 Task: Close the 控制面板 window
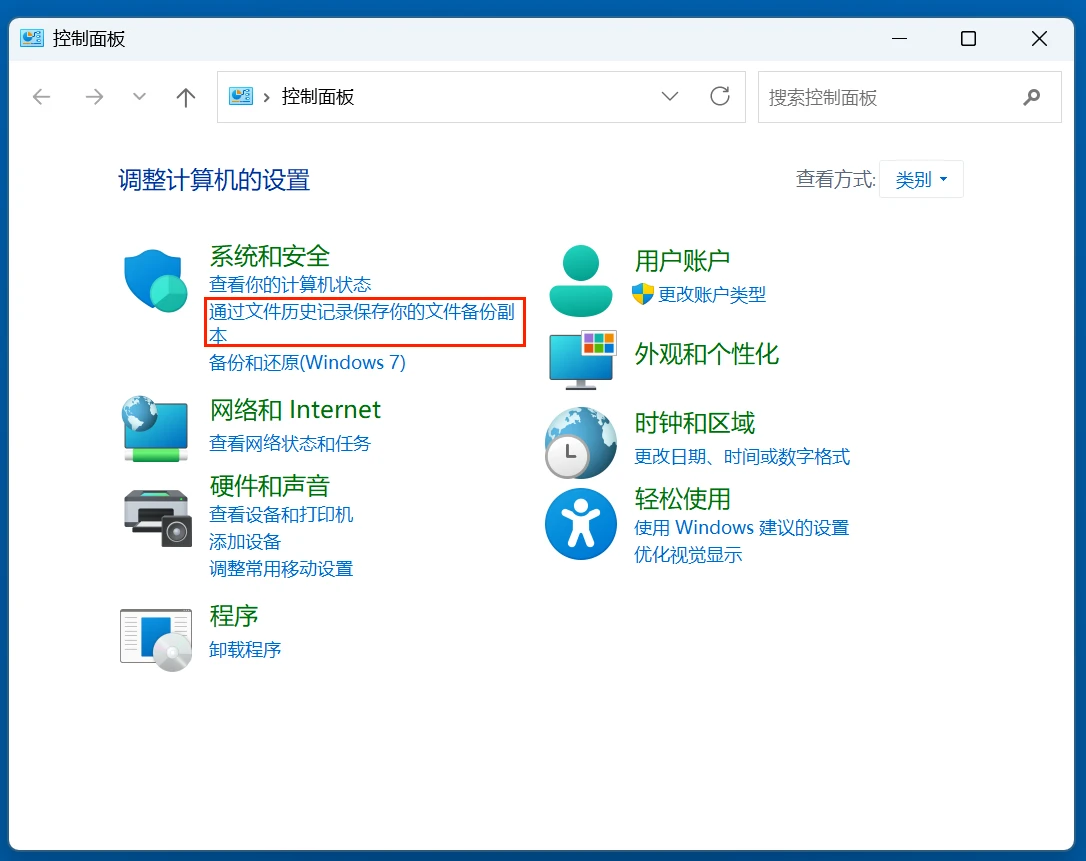(1039, 39)
